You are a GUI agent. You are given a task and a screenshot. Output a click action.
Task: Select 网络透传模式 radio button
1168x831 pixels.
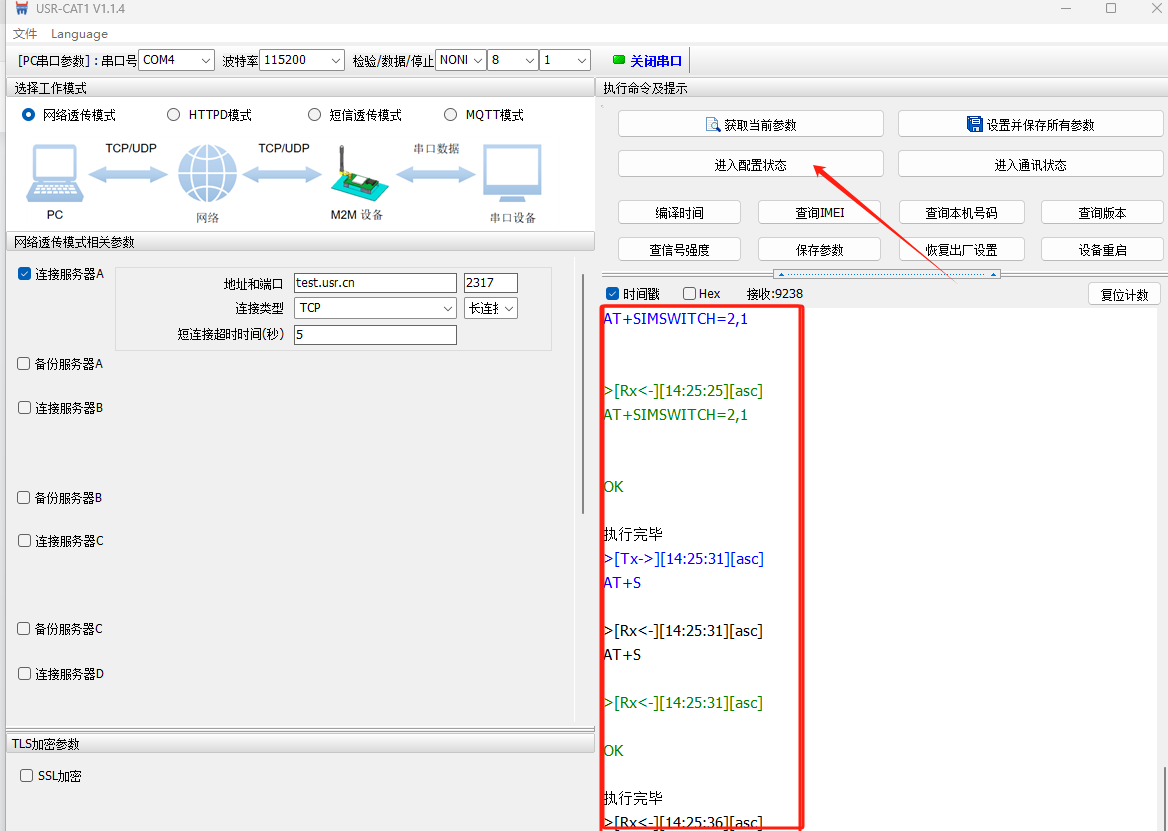(x=28, y=115)
